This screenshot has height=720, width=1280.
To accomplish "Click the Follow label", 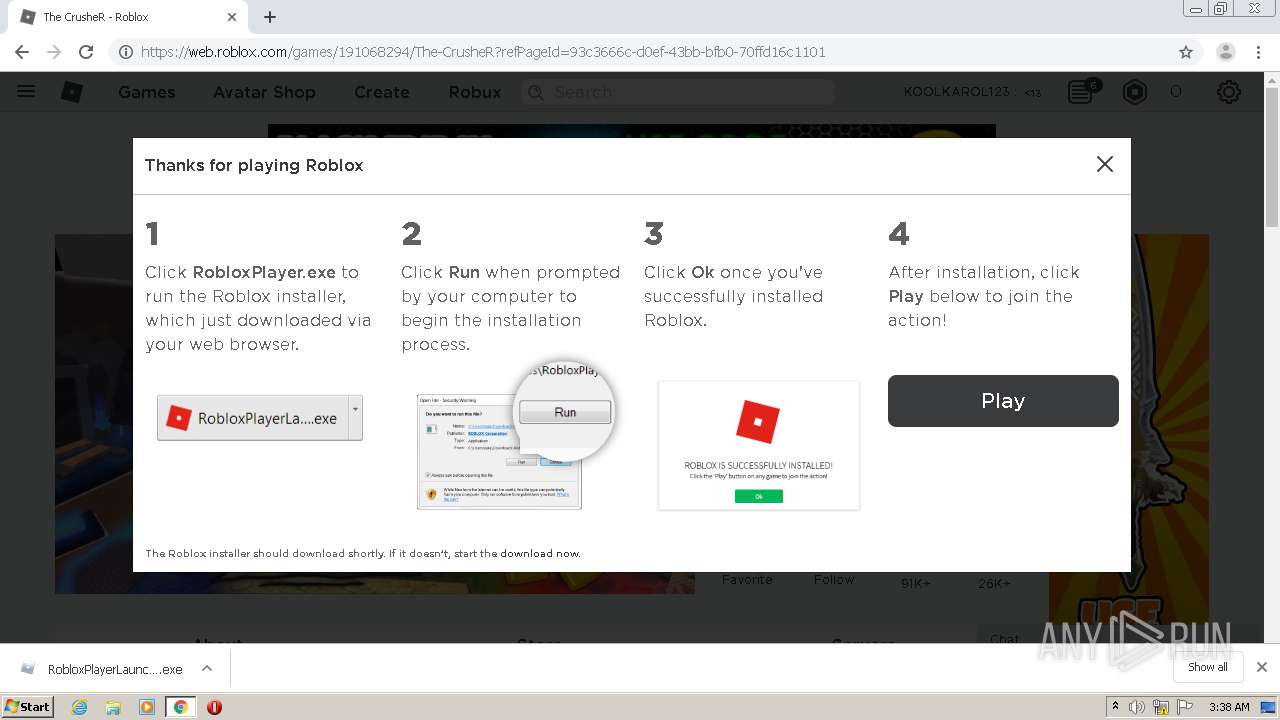I will [834, 580].
